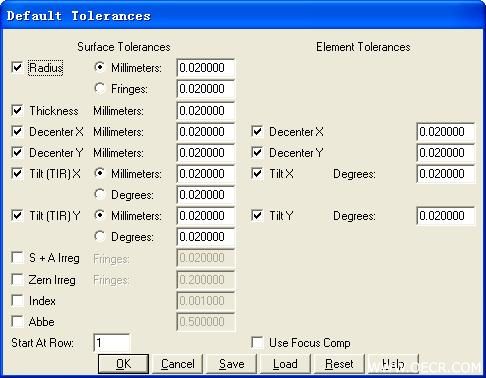Click the Thickness Millimeters value field
This screenshot has width=486, height=378.
click(x=206, y=111)
